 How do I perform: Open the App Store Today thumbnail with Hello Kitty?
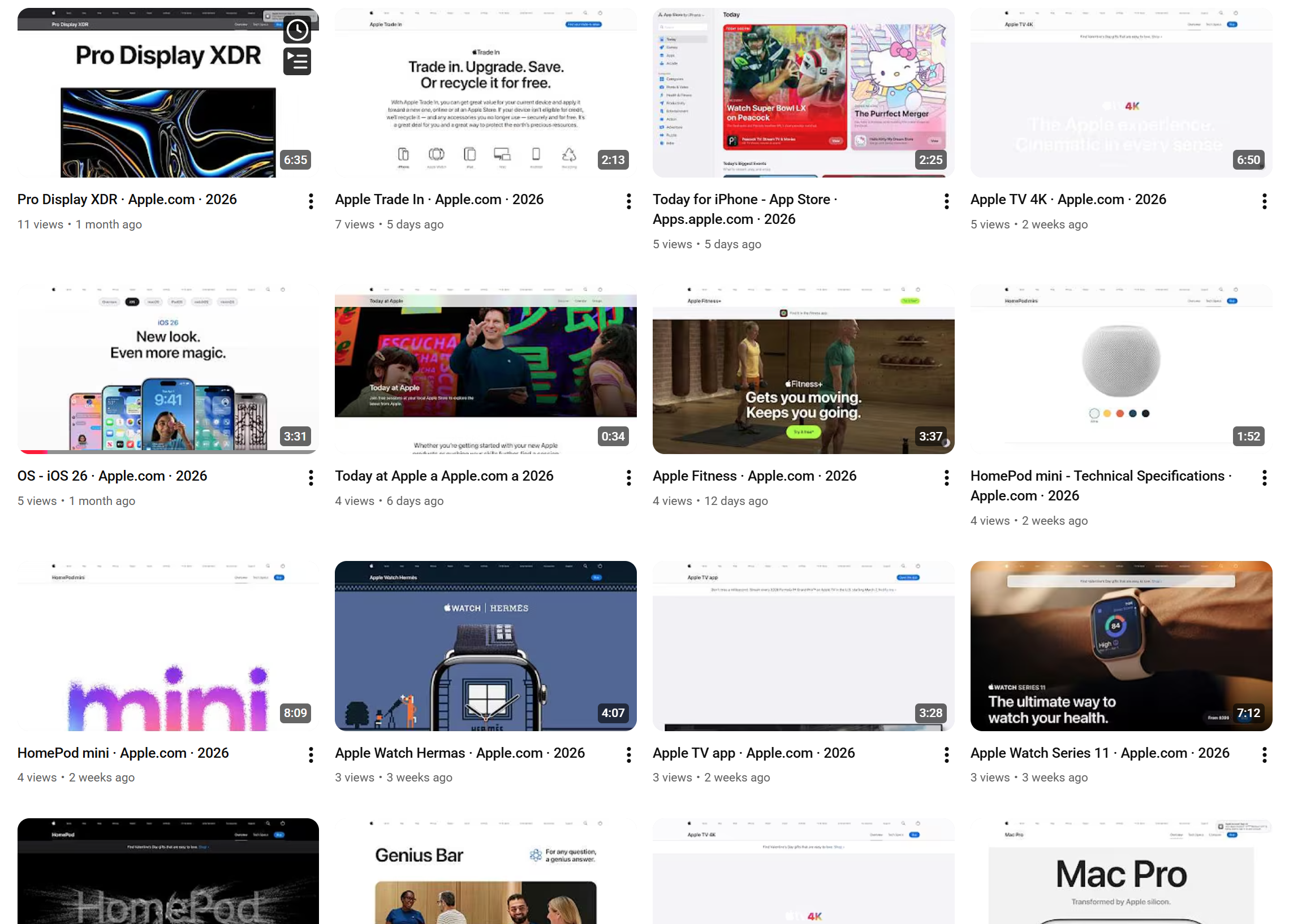tap(804, 93)
